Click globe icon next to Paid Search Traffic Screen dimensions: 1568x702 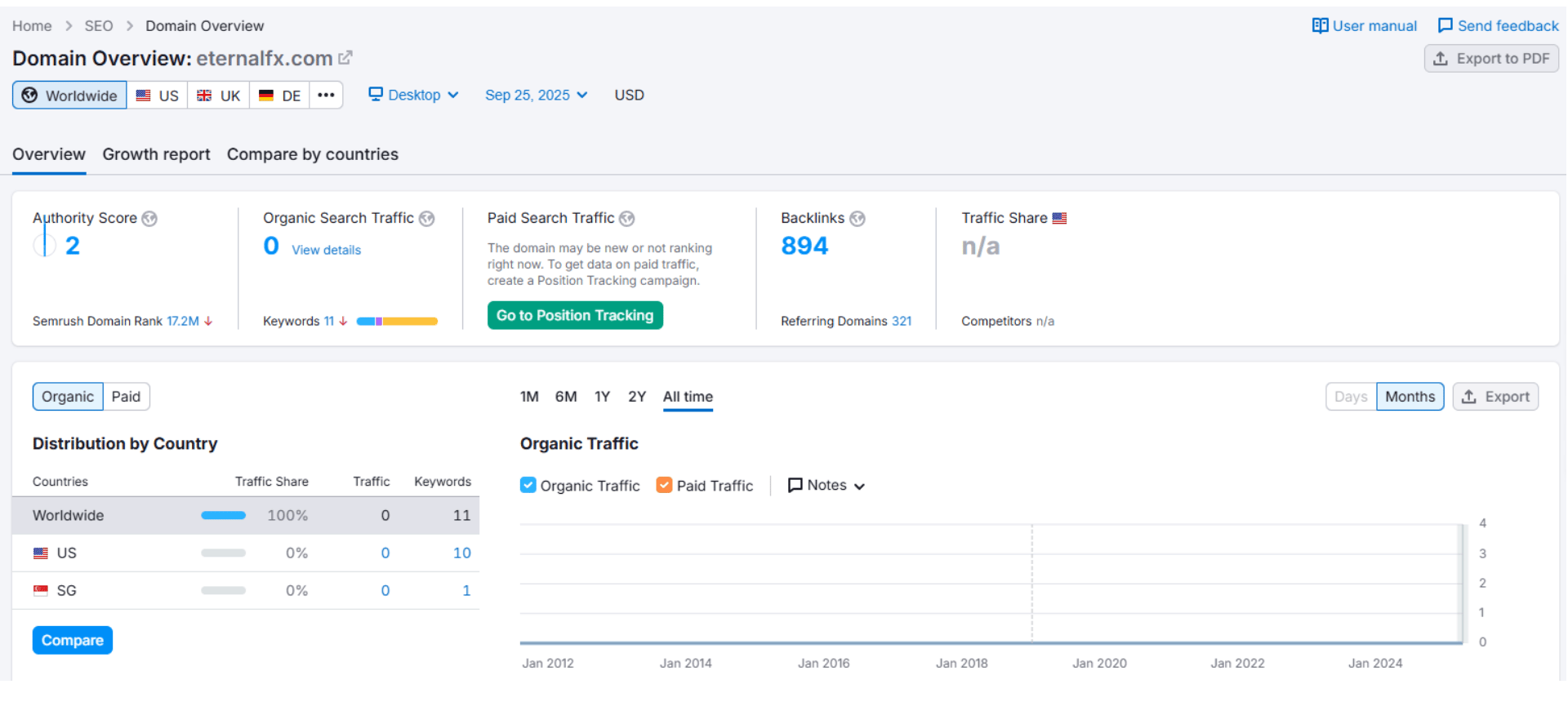tap(626, 219)
